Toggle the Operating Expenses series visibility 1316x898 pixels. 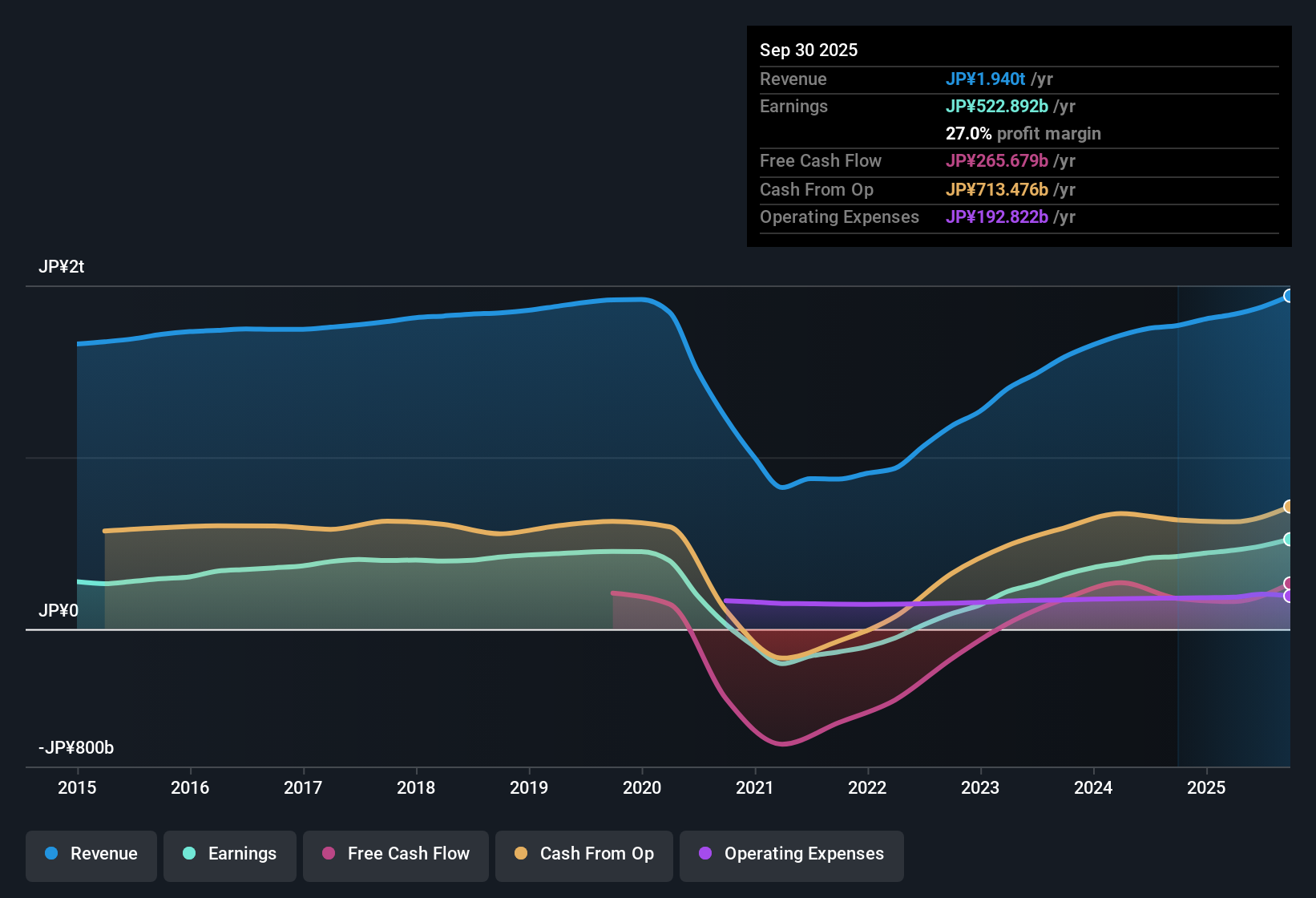tap(791, 856)
